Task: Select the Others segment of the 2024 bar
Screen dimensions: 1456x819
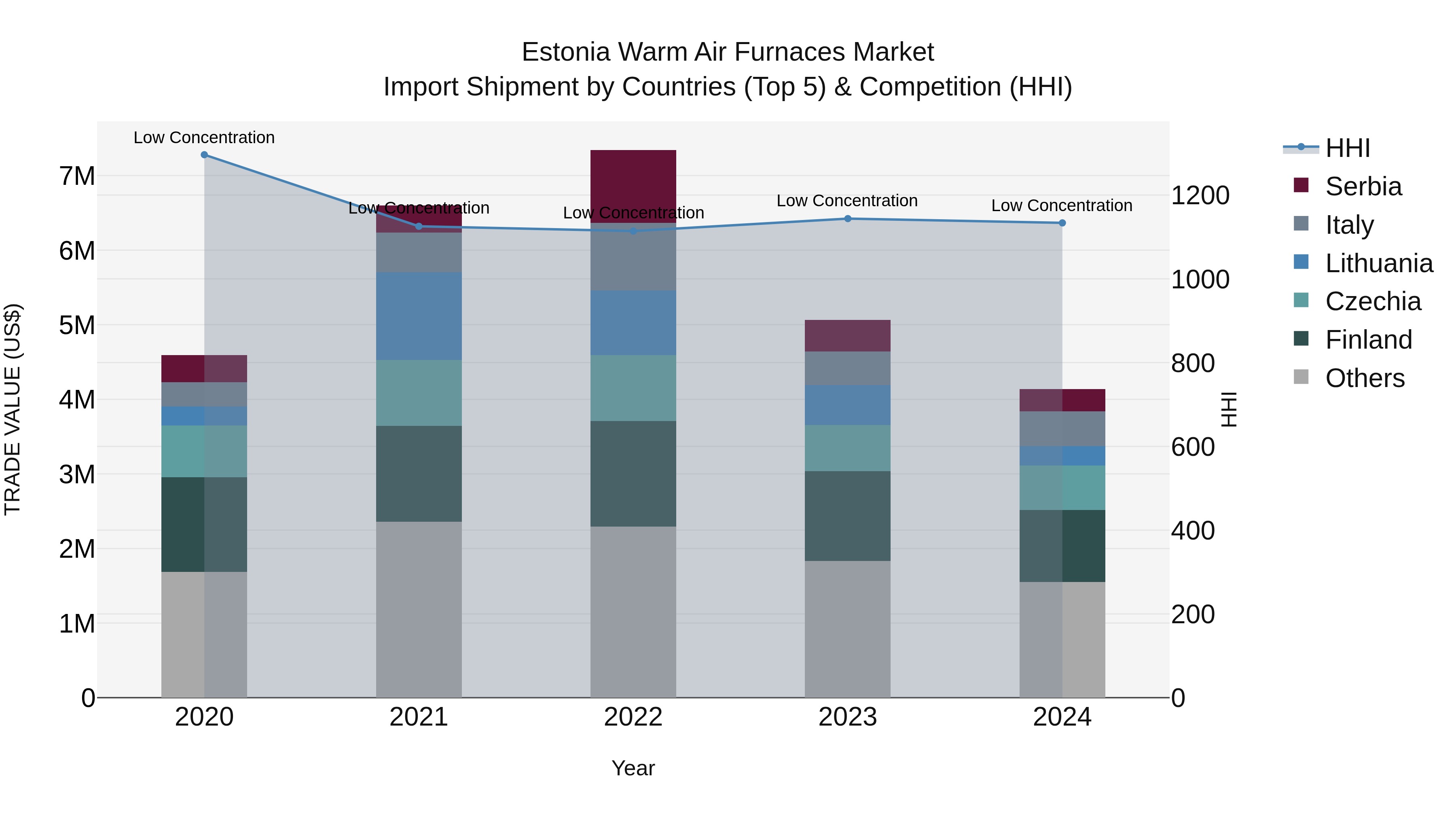Action: click(x=1062, y=640)
